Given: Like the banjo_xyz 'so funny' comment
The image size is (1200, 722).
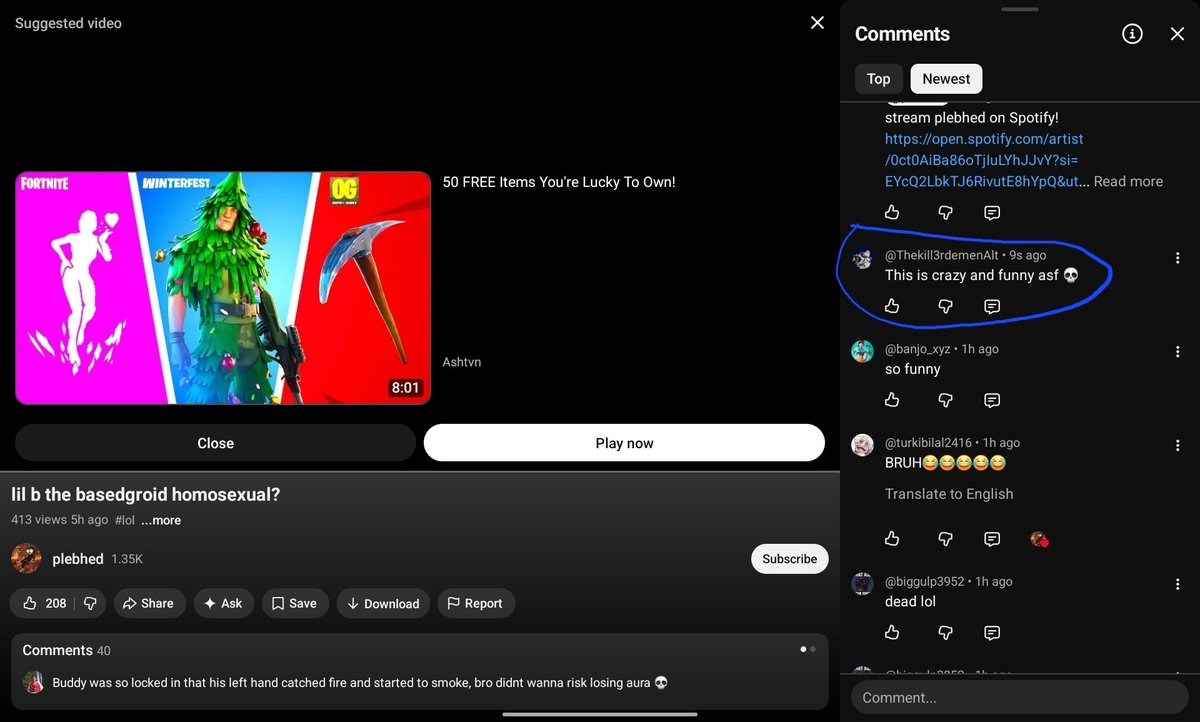Looking at the screenshot, I should tap(892, 400).
